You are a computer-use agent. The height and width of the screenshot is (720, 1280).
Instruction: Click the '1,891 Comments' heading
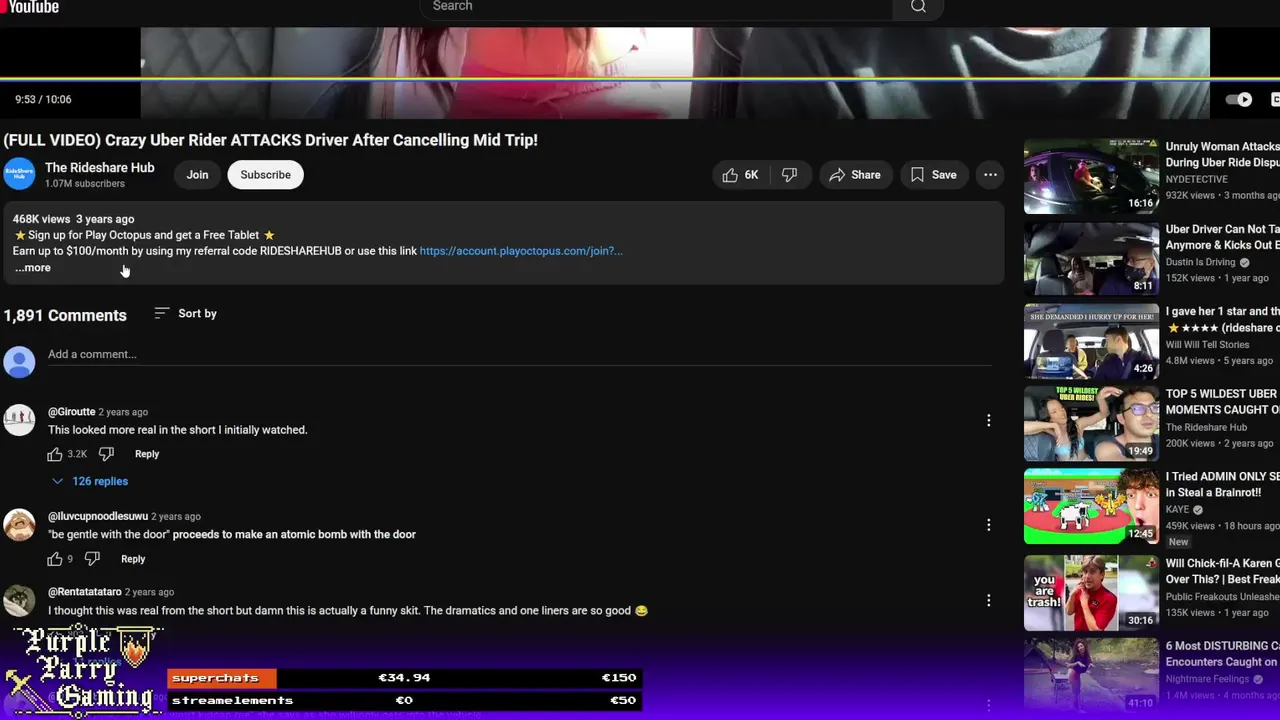click(65, 315)
